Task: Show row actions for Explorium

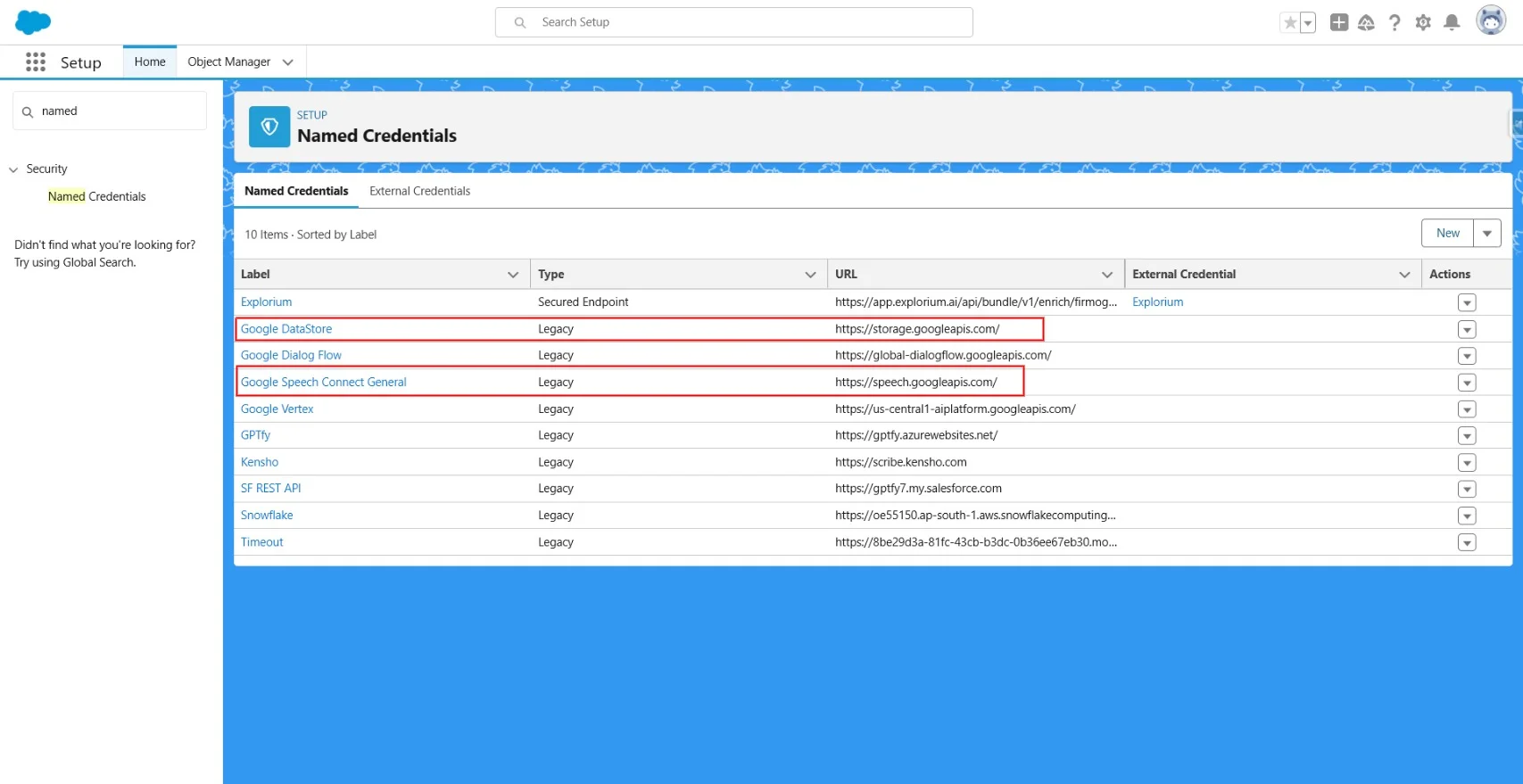Action: 1466,302
